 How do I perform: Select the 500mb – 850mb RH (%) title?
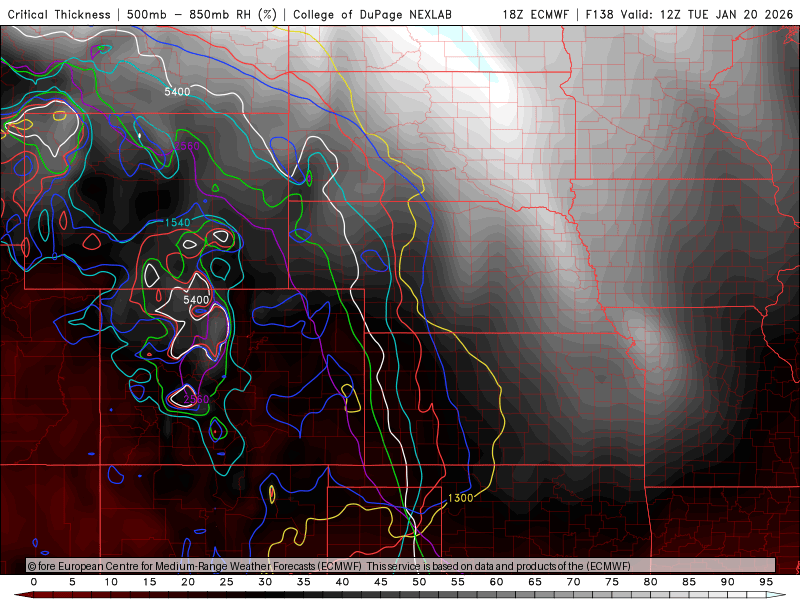pyautogui.click(x=202, y=15)
